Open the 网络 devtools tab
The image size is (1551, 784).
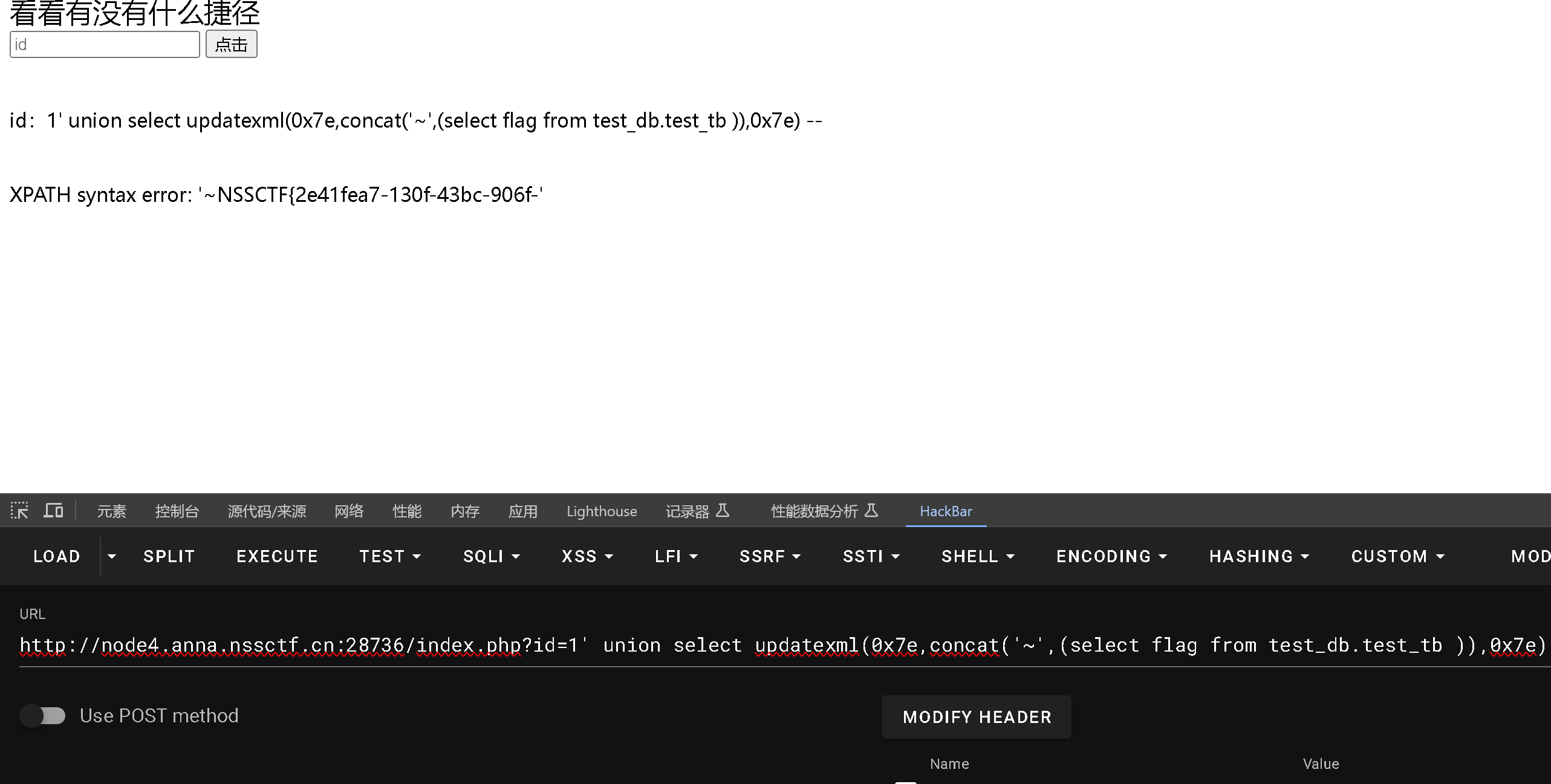pos(349,511)
